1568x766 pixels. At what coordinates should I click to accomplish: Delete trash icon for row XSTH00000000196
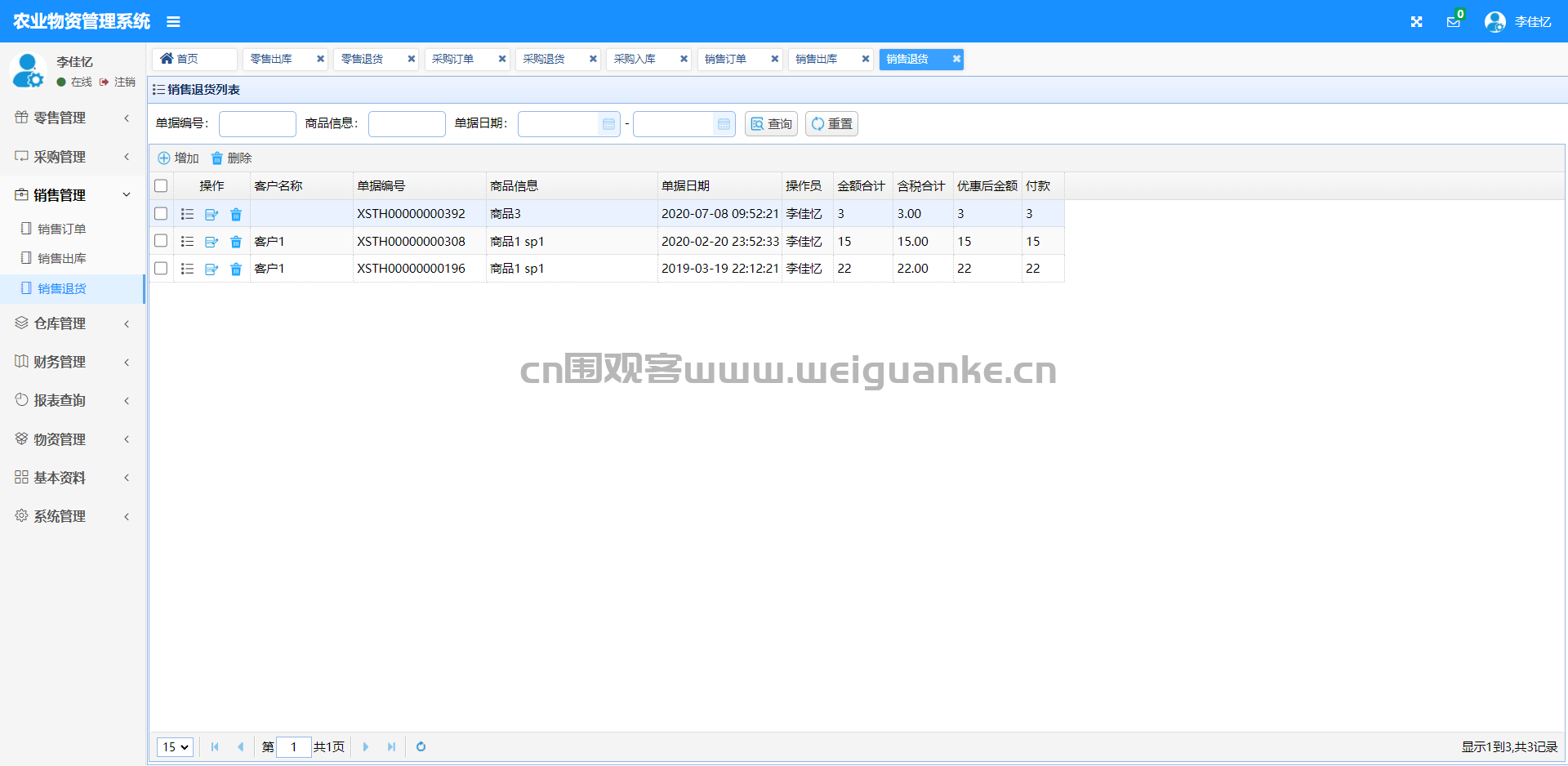(236, 269)
